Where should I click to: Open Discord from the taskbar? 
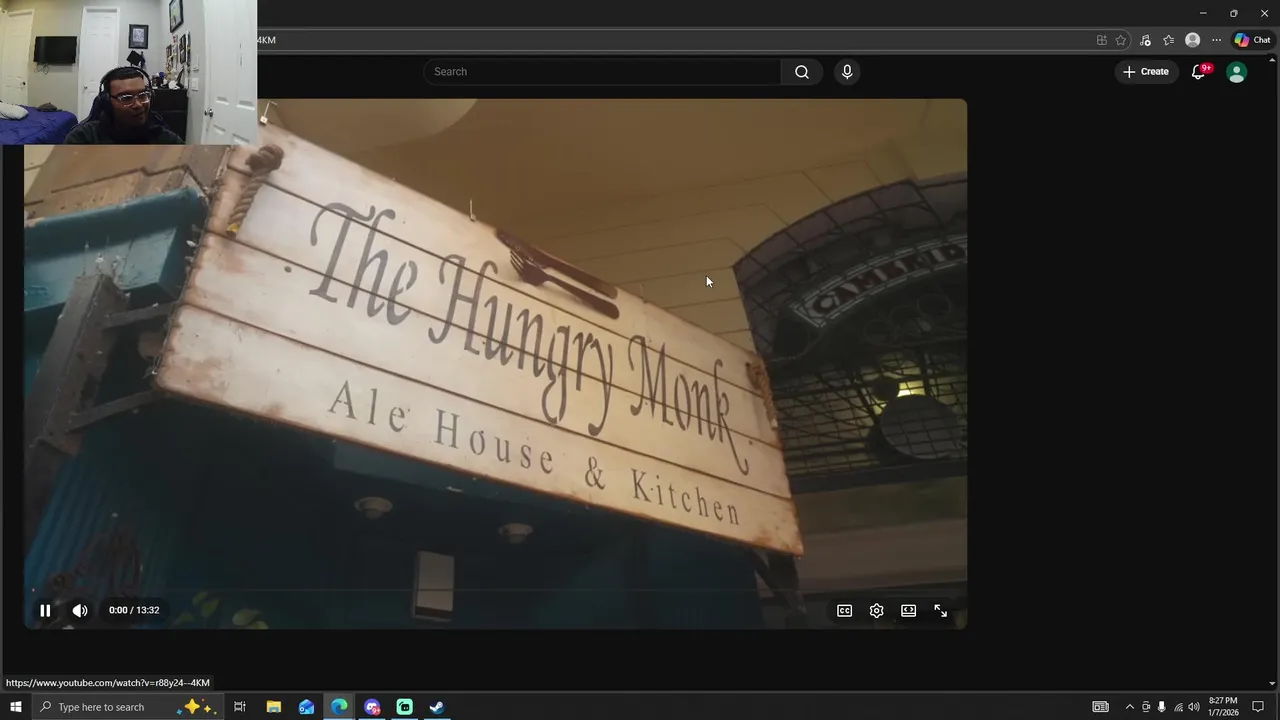tap(372, 707)
